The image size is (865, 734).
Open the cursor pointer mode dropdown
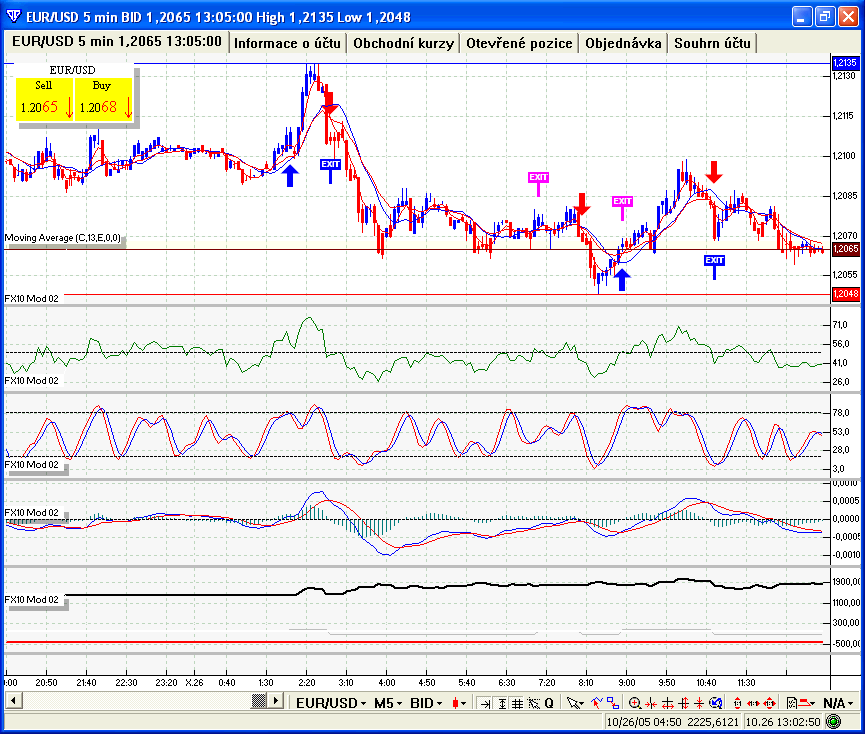[x=575, y=703]
